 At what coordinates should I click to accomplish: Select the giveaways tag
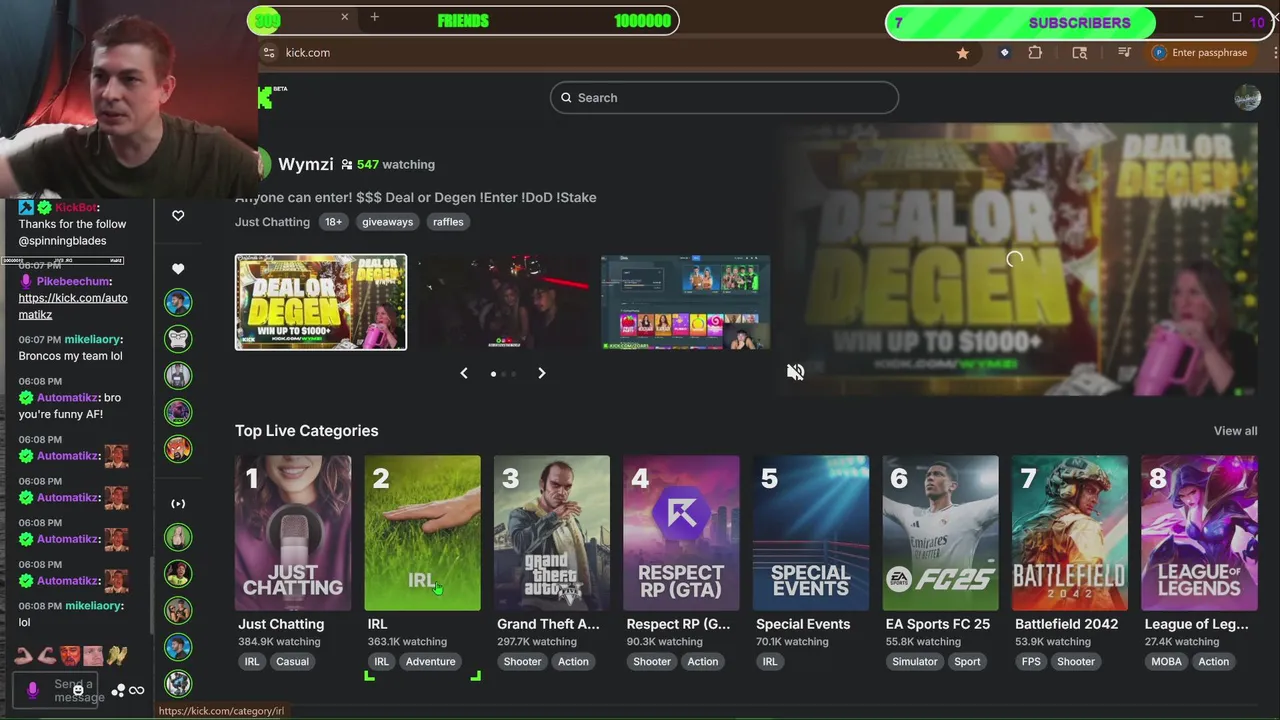[387, 222]
